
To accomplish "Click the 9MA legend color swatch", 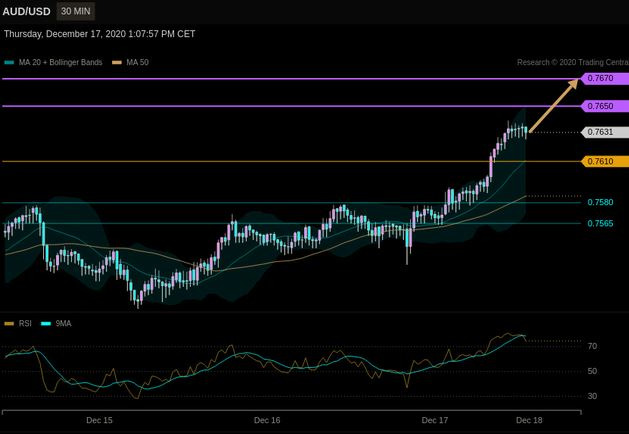I will 46,324.
